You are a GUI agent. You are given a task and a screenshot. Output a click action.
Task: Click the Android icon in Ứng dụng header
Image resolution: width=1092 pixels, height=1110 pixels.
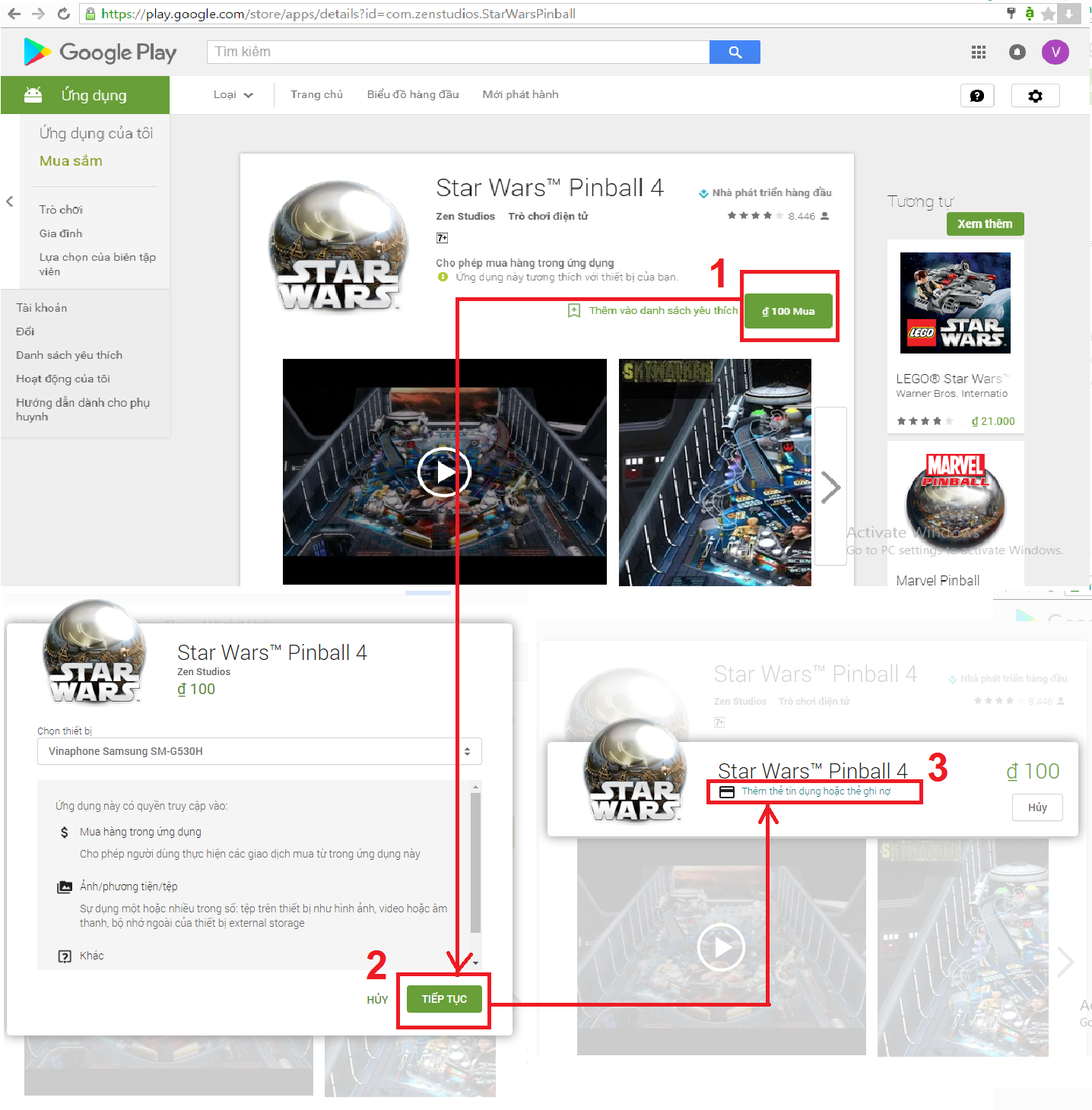coord(33,95)
